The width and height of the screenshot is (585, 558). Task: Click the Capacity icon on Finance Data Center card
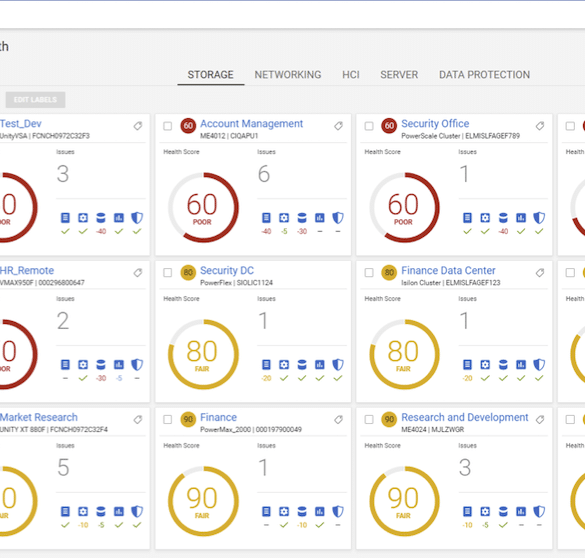point(503,364)
